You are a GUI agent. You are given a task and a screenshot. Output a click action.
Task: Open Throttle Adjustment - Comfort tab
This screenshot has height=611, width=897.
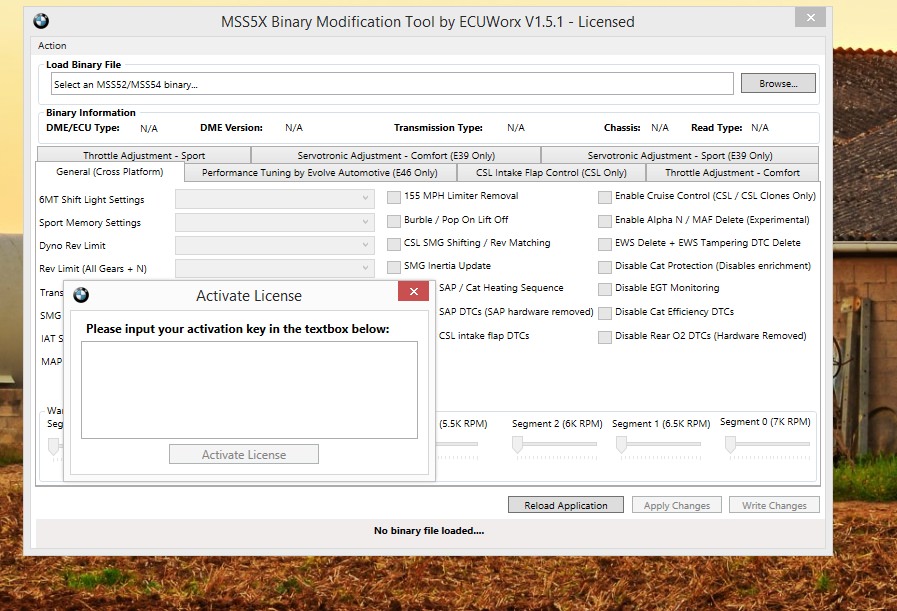732,172
